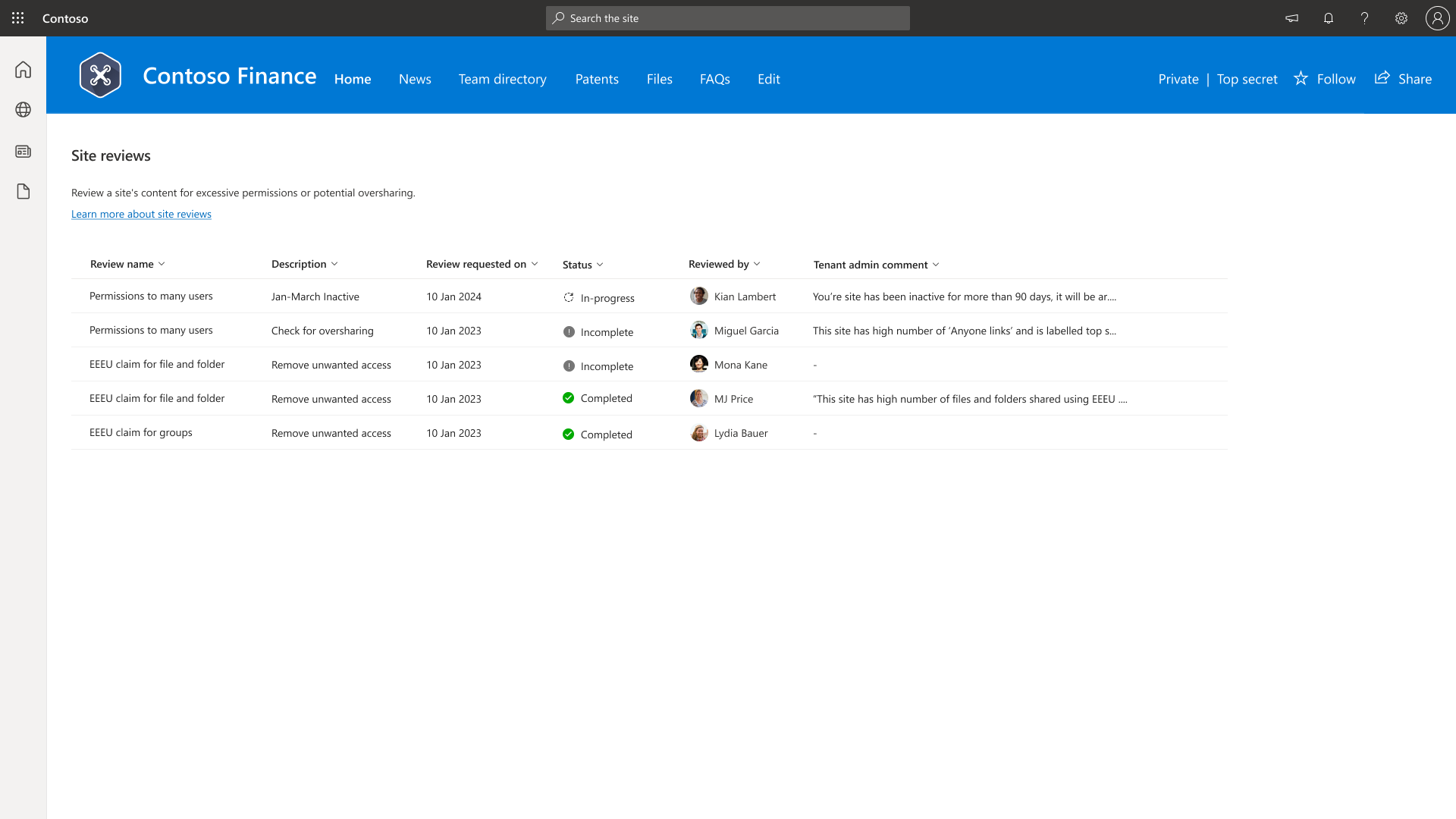This screenshot has width=1456, height=819.
Task: Open the file page icon in sidebar
Action: [24, 192]
